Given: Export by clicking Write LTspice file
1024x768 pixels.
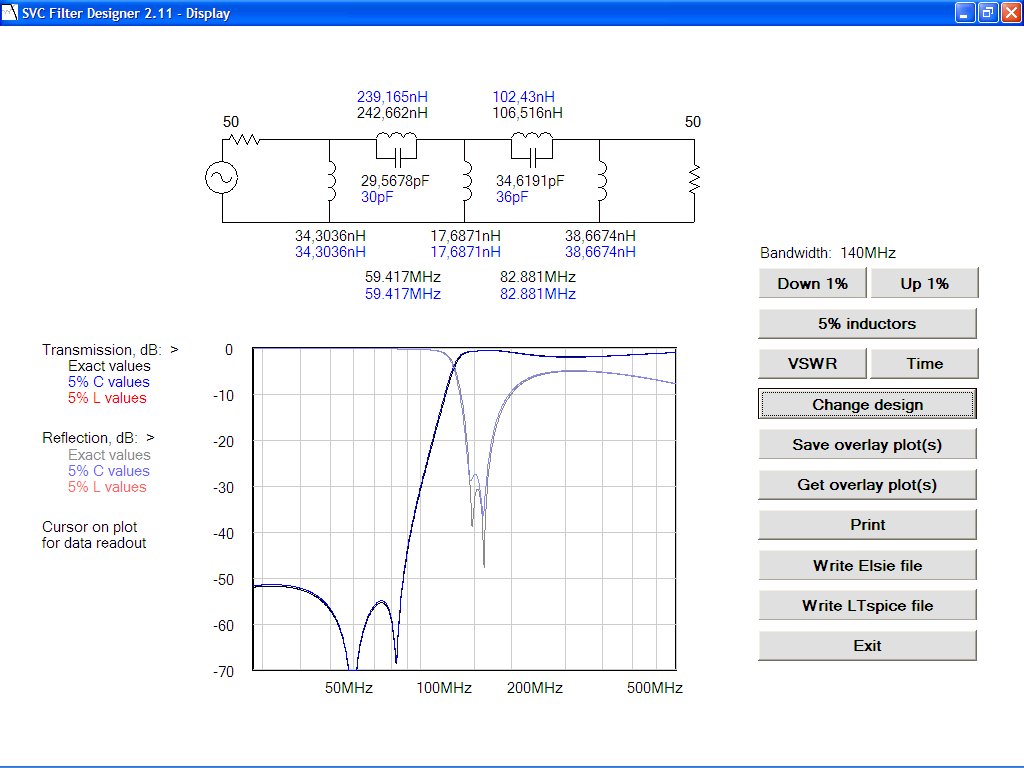Looking at the screenshot, I should pyautogui.click(x=867, y=606).
